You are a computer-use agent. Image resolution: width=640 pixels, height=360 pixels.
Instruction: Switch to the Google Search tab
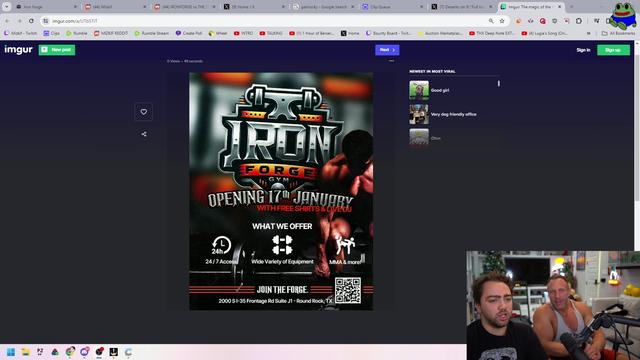(323, 7)
